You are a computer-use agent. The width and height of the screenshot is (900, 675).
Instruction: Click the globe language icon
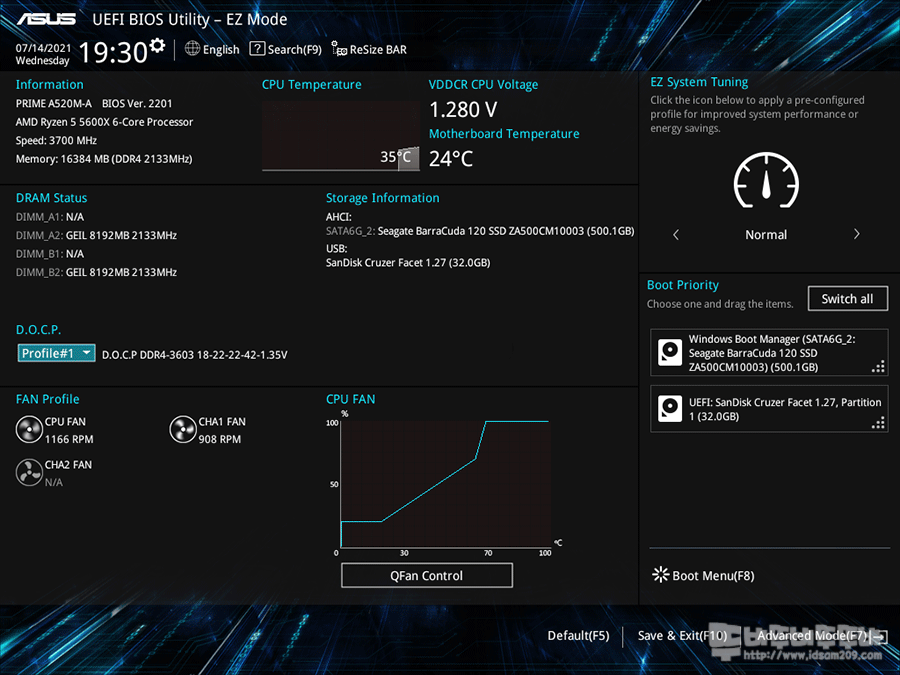point(192,49)
